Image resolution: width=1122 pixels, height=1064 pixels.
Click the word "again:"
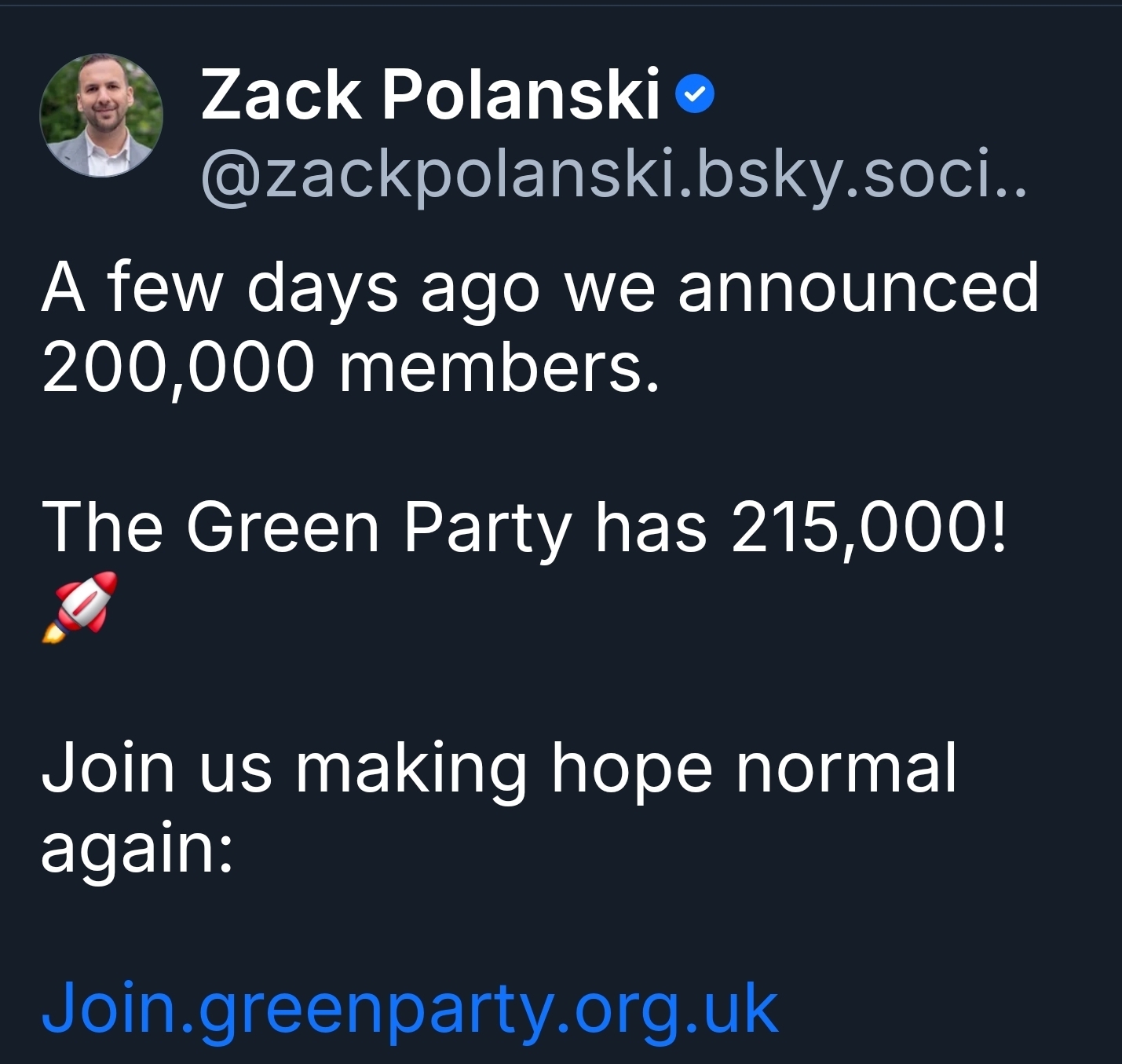(x=137, y=850)
